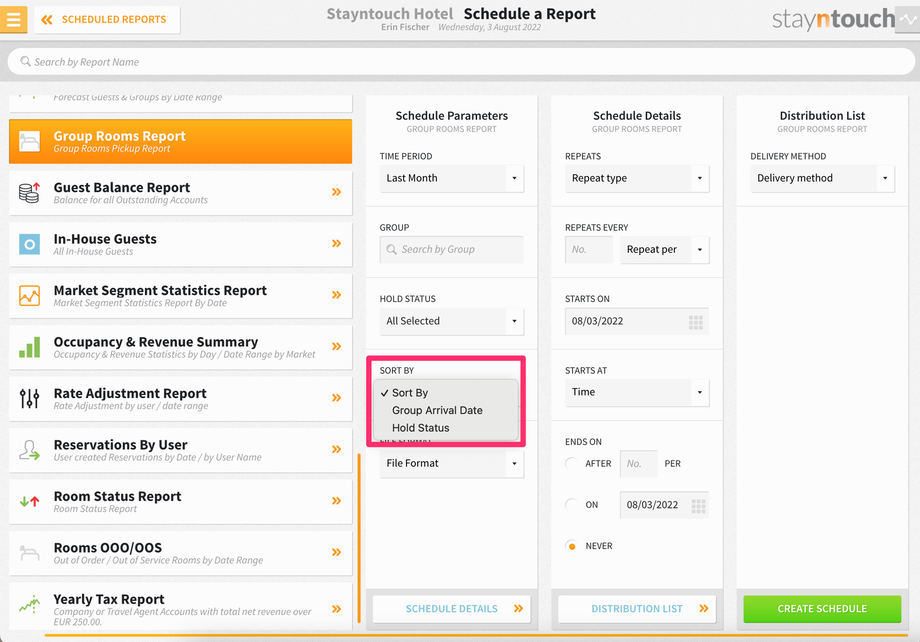Click the Yearly Tax Report graph icon
Image resolution: width=920 pixels, height=642 pixels.
(29, 604)
